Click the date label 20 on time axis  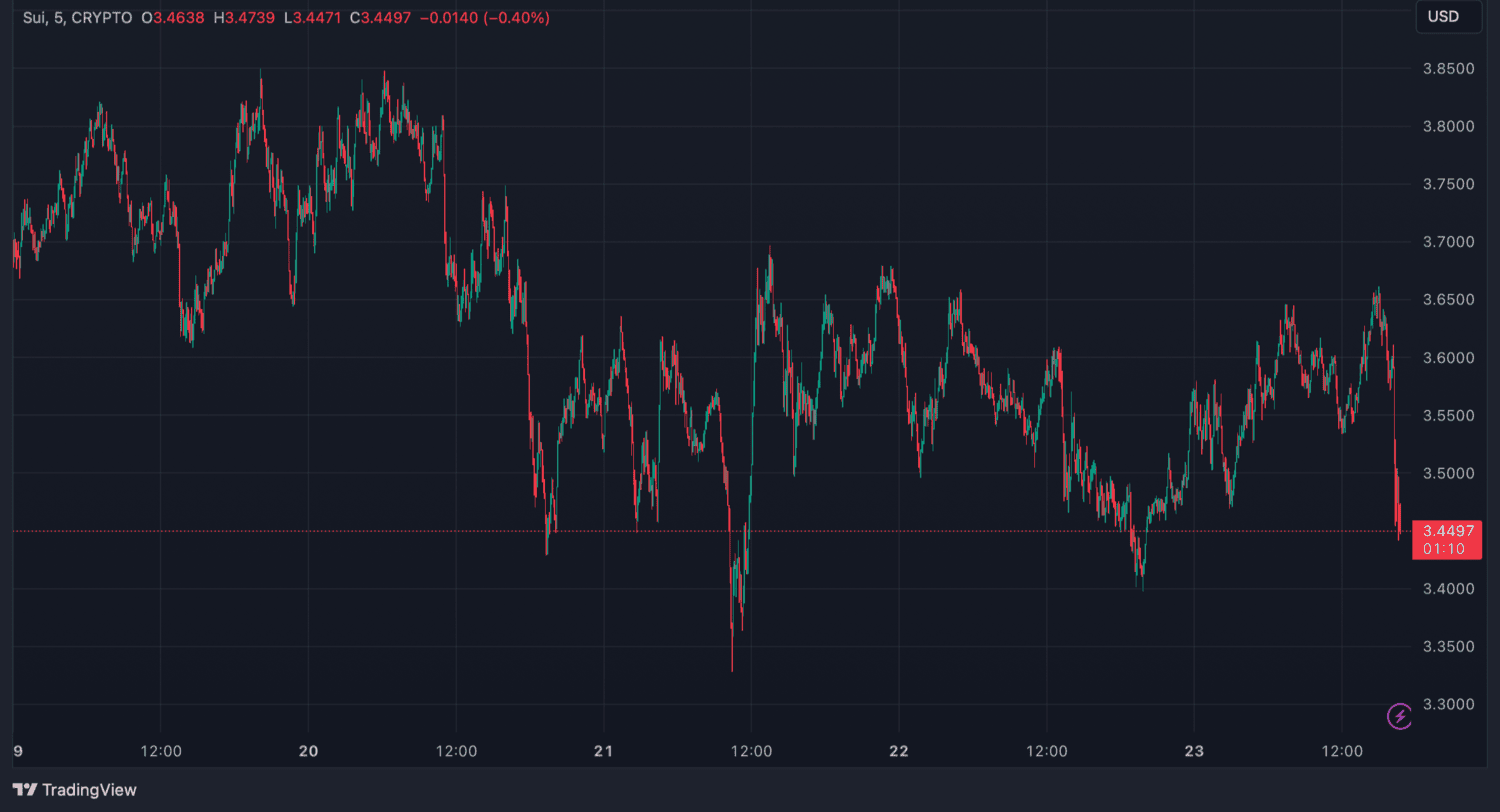point(309,751)
